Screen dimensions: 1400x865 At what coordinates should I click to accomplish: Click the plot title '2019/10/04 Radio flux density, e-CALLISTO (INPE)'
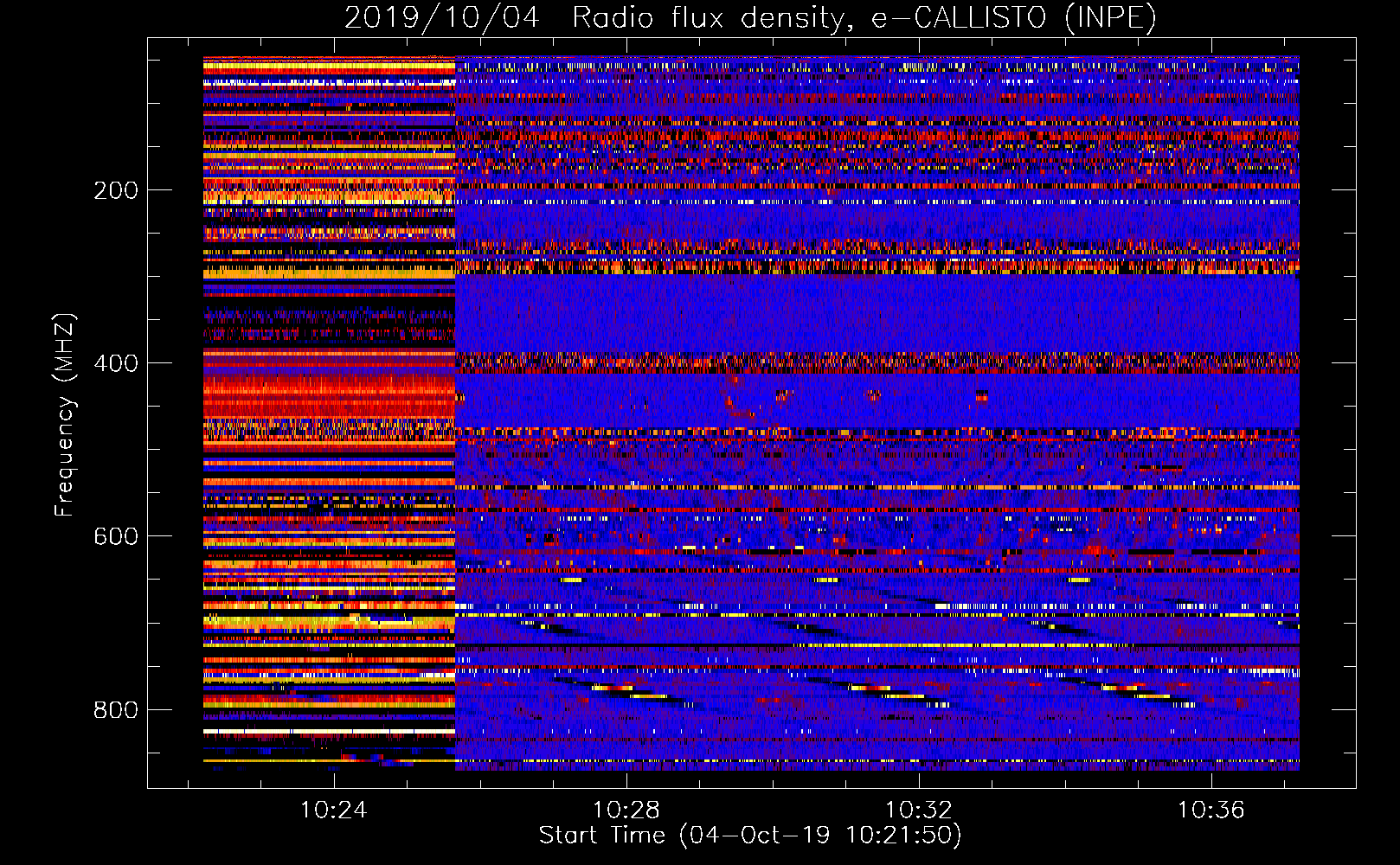(750, 17)
